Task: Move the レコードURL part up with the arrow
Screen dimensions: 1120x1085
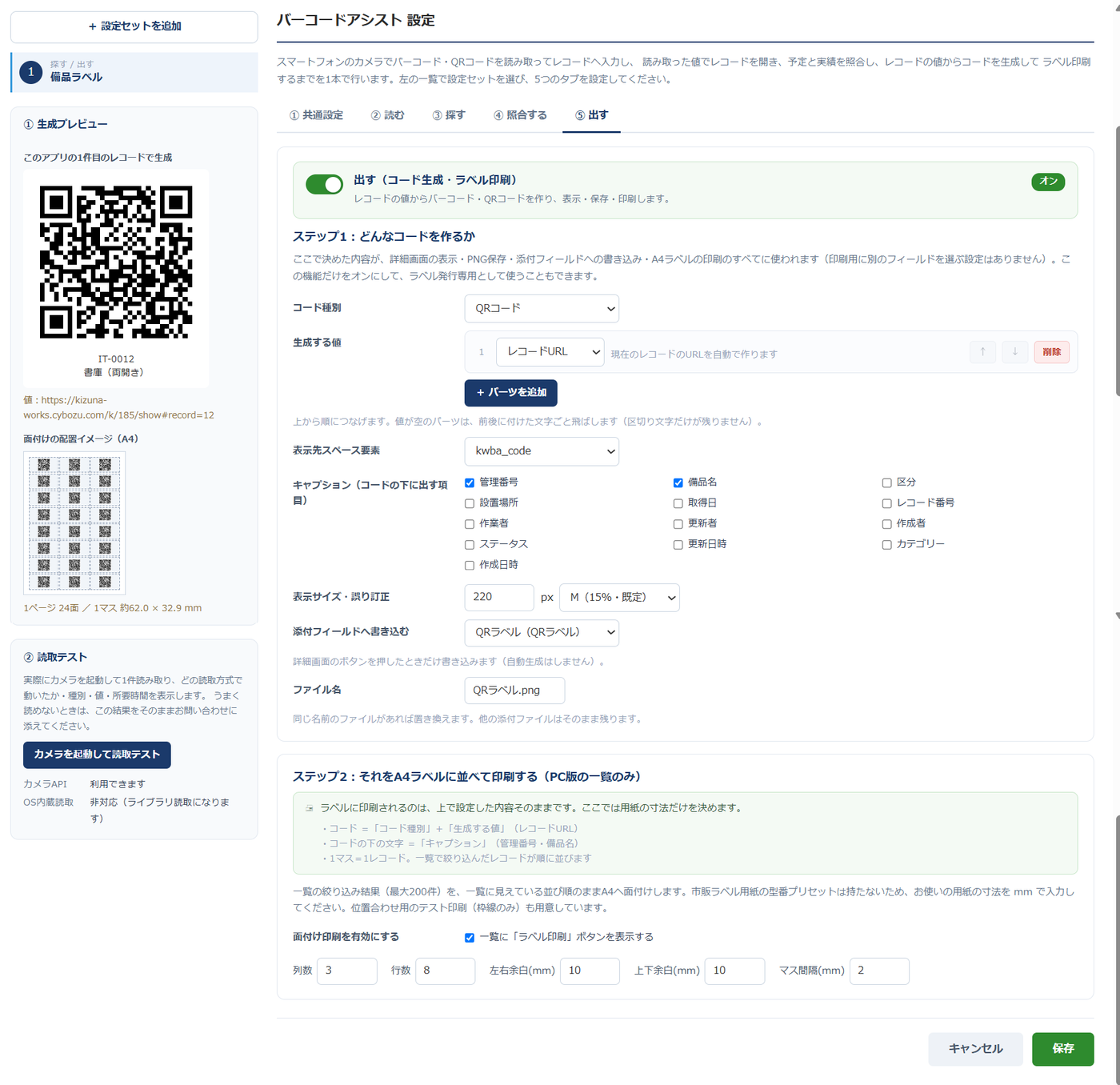Action: tap(982, 352)
